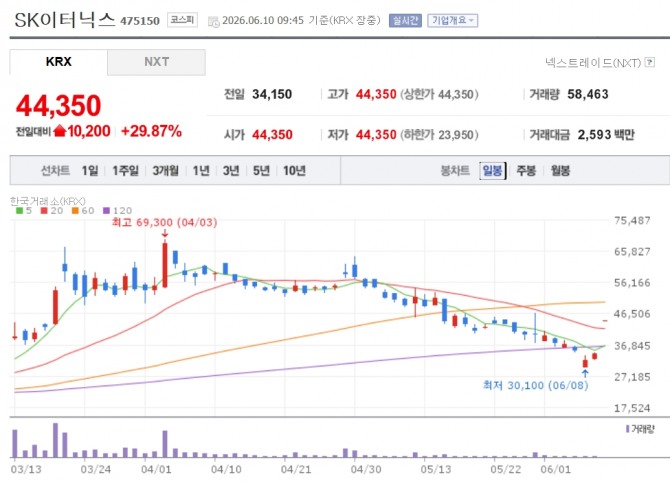Image resolution: width=670 pixels, height=483 pixels.
Task: Click the purple 120-day moving average swatch
Action: point(107,210)
